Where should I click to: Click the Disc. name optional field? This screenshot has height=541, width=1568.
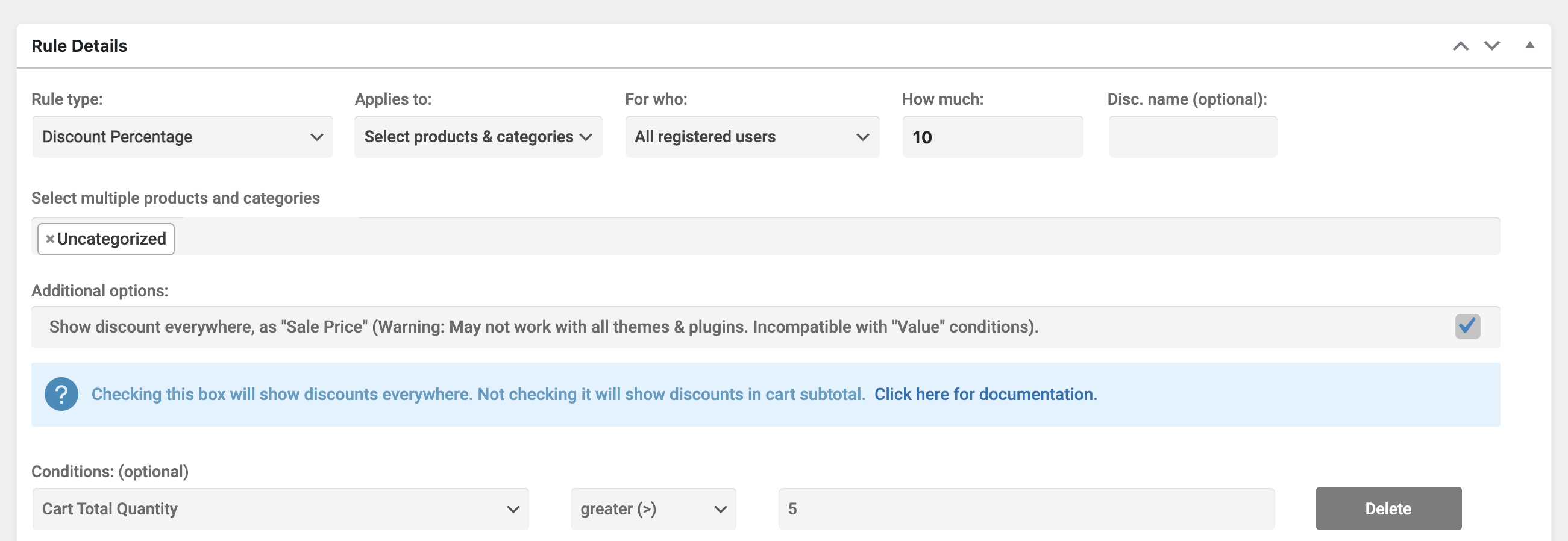pyautogui.click(x=1193, y=137)
